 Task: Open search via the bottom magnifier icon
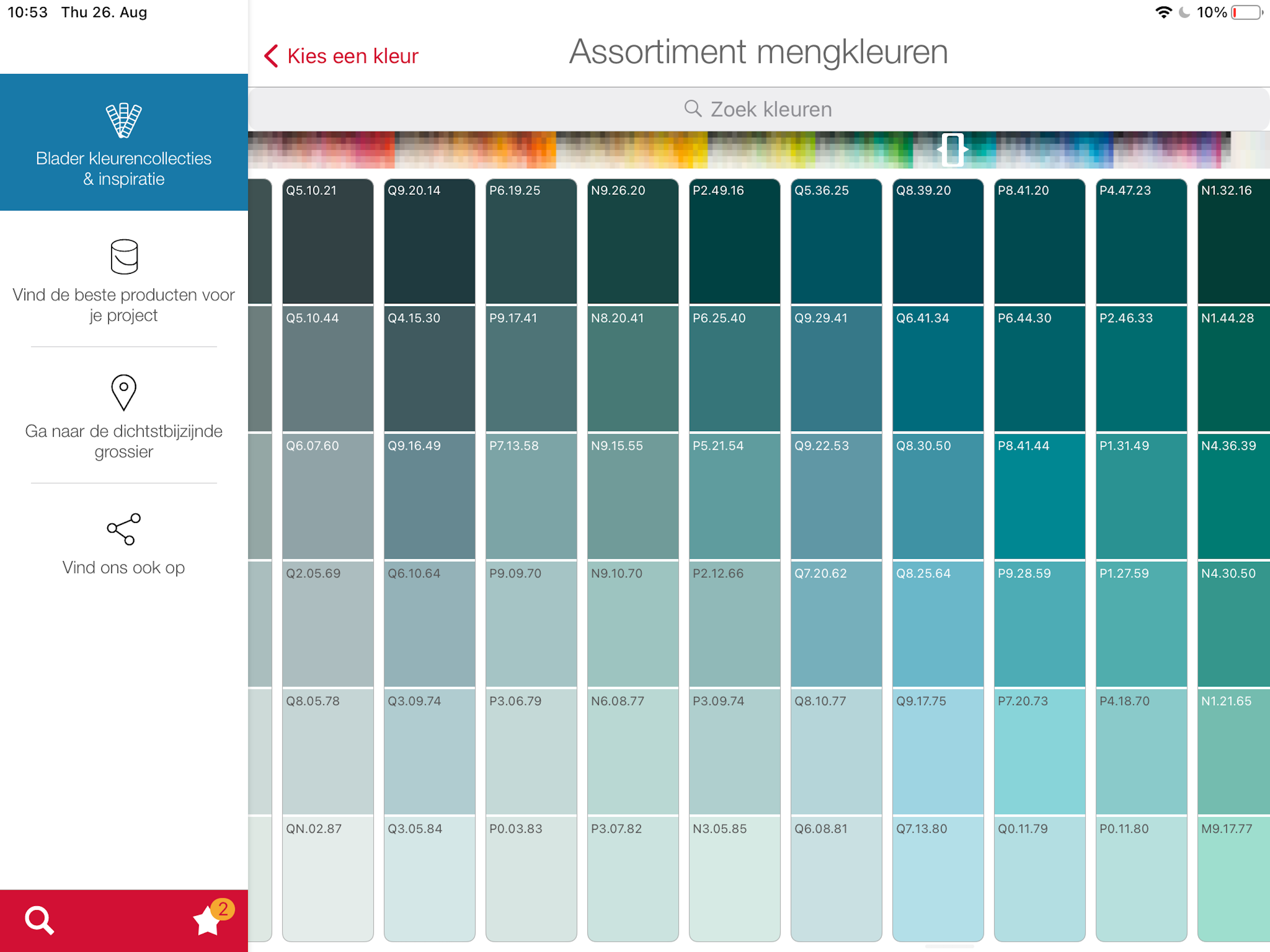coord(39,920)
